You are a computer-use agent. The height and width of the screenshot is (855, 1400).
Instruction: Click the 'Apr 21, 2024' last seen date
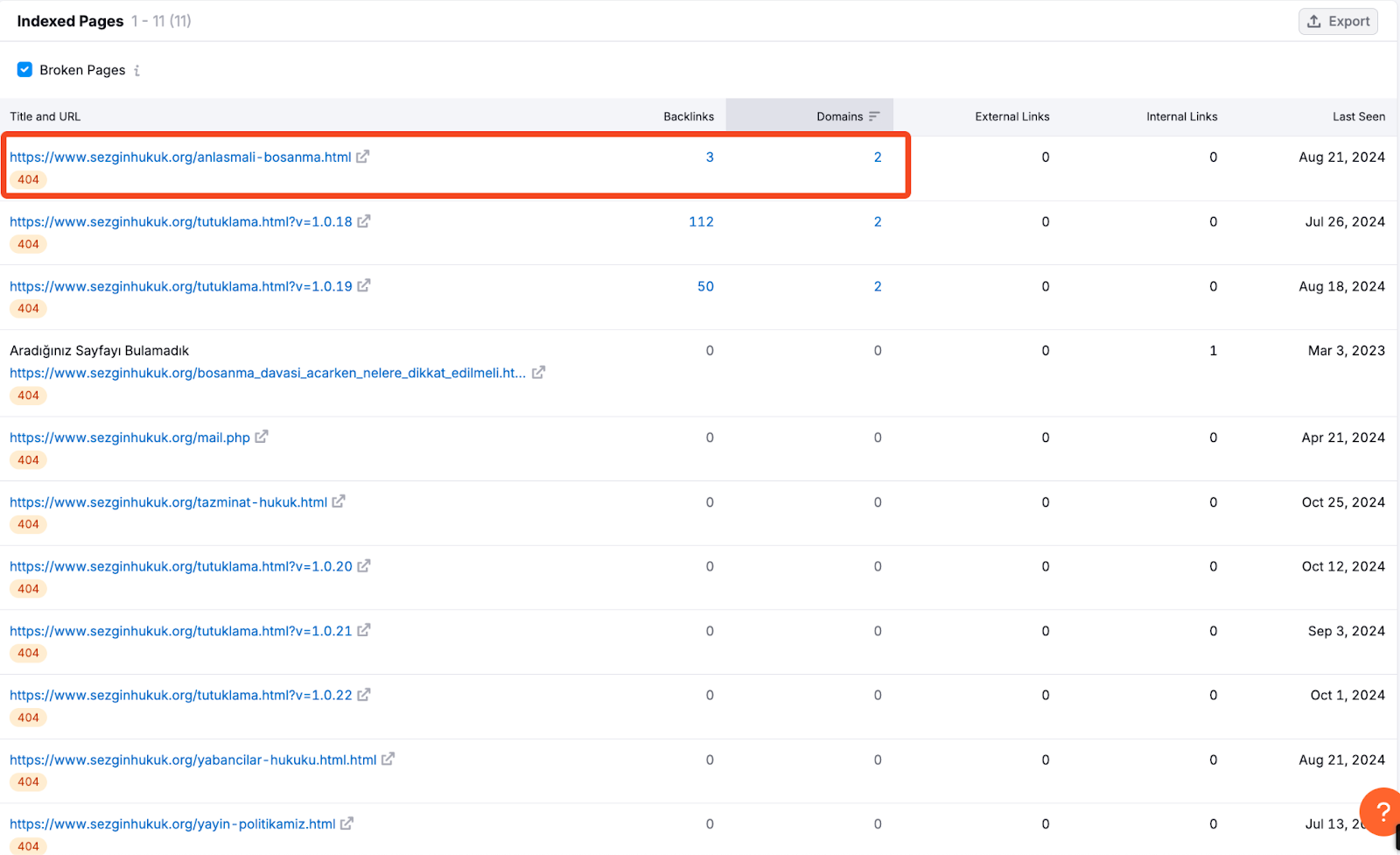pos(1343,438)
